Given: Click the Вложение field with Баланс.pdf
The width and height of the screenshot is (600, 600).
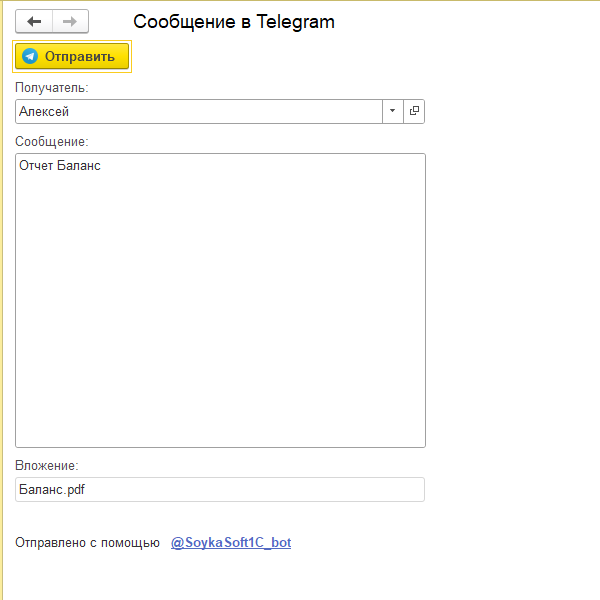Looking at the screenshot, I should point(220,489).
